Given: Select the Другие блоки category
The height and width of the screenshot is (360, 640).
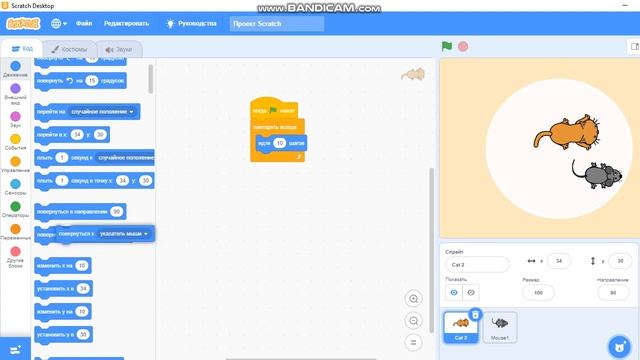Looking at the screenshot, I should [16, 257].
